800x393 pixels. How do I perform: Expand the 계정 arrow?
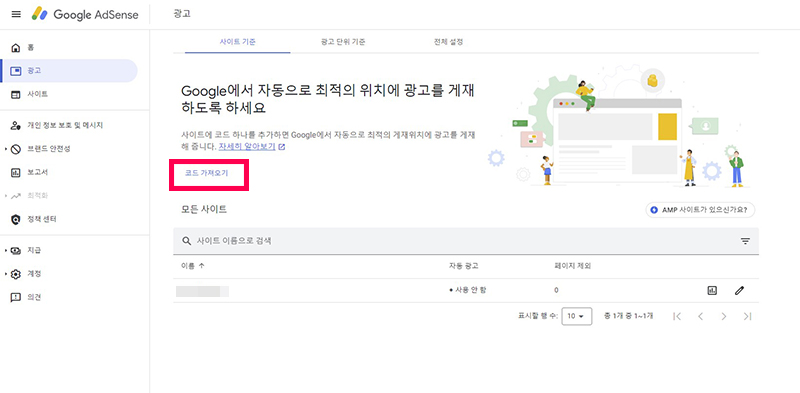[x=6, y=274]
